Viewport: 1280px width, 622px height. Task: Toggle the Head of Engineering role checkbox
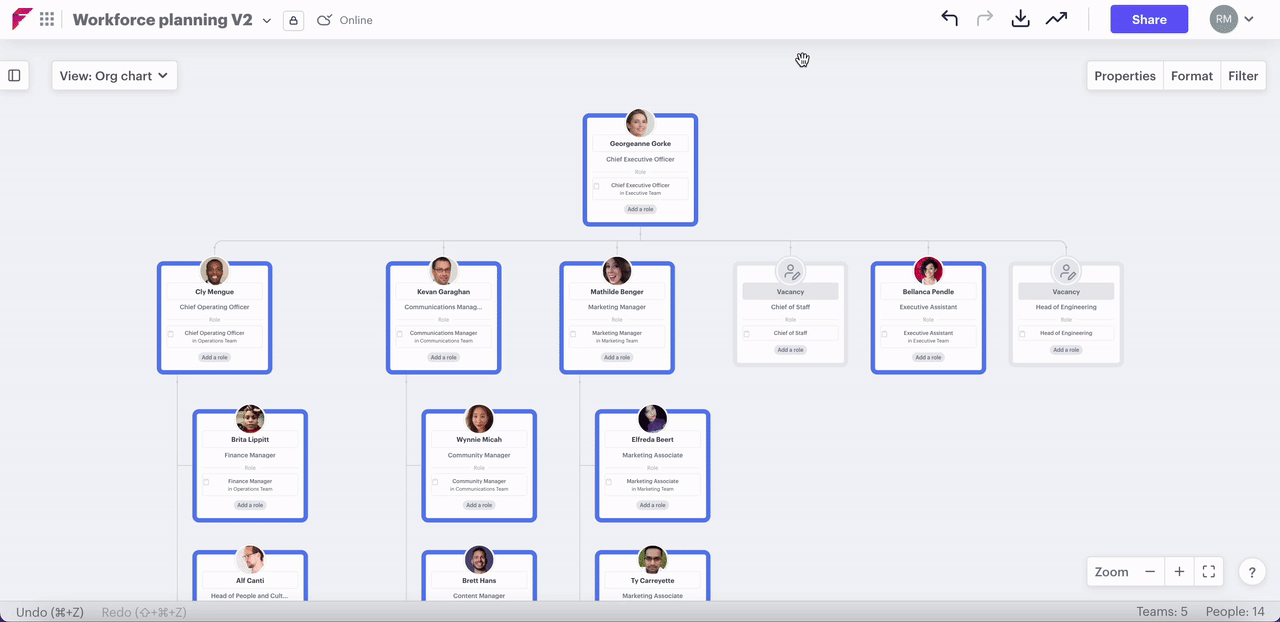pos(1022,334)
